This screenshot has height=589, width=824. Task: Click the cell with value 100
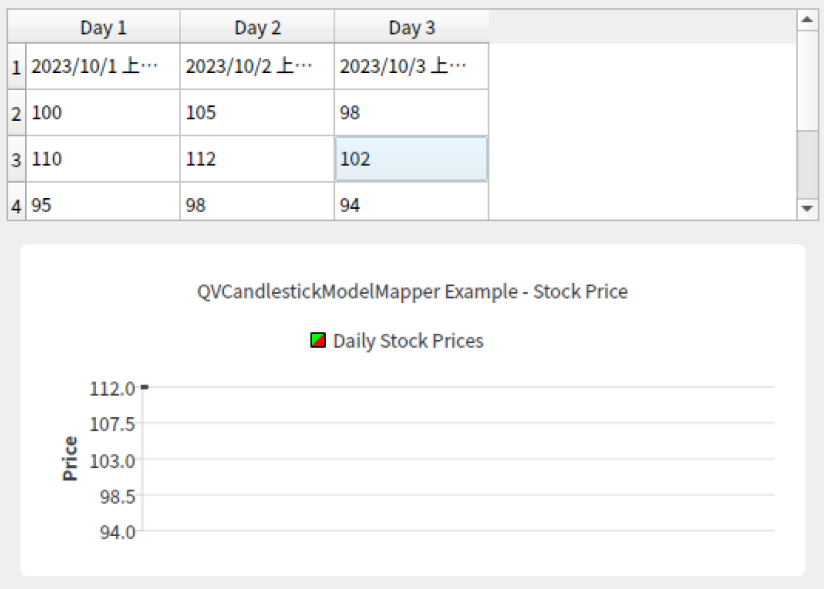tap(103, 113)
